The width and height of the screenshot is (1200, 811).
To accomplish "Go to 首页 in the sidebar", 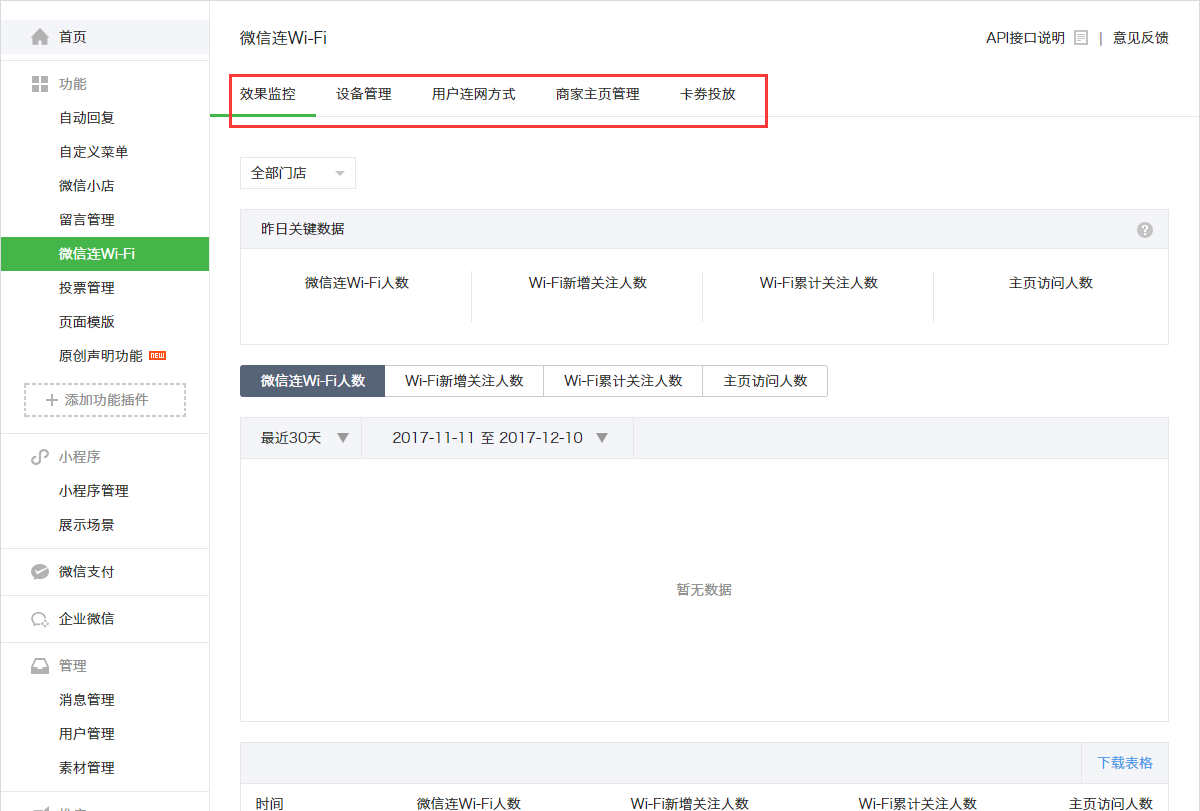I will pos(105,37).
